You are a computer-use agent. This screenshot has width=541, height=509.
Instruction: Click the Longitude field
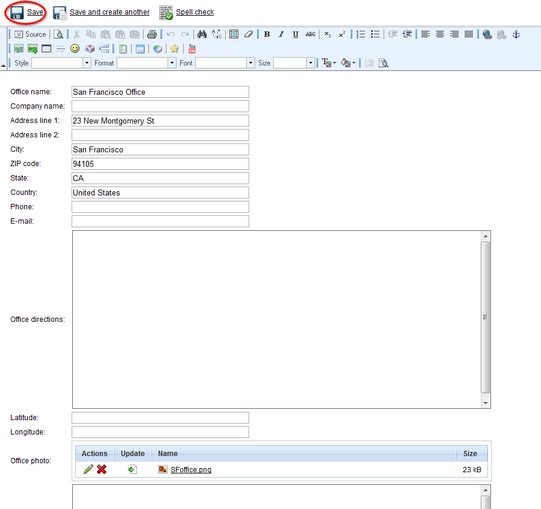pos(160,432)
